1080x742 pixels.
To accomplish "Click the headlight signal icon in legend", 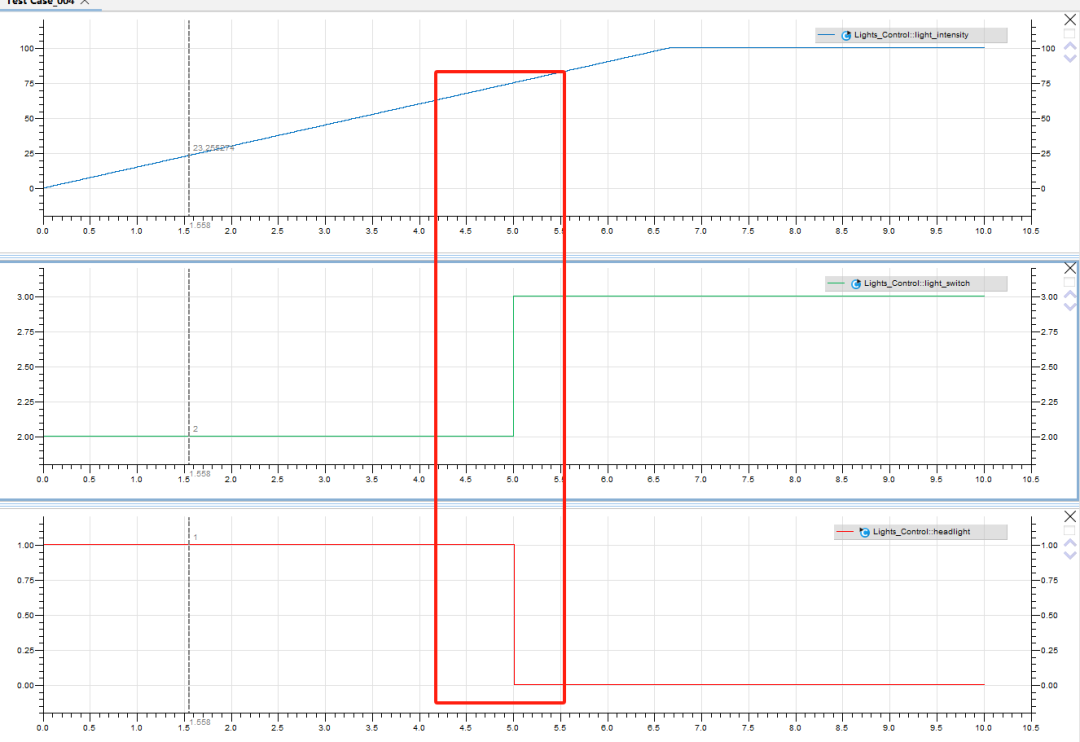I will click(864, 532).
